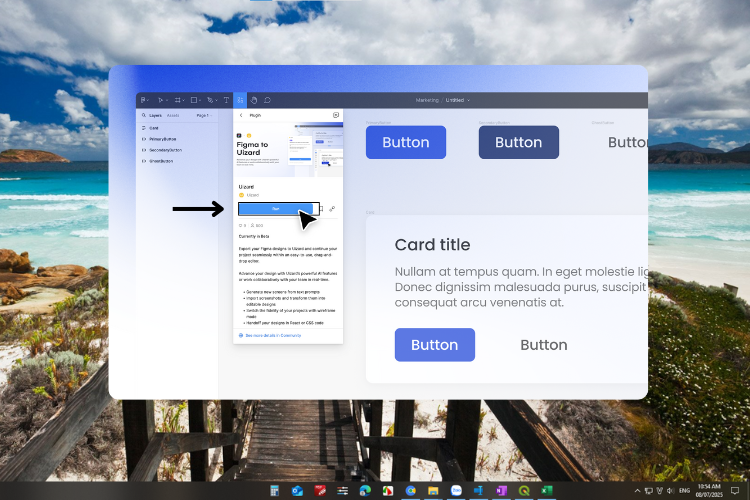Click Marketing in the file breadcrumb
This screenshot has width=750, height=500.
(427, 100)
